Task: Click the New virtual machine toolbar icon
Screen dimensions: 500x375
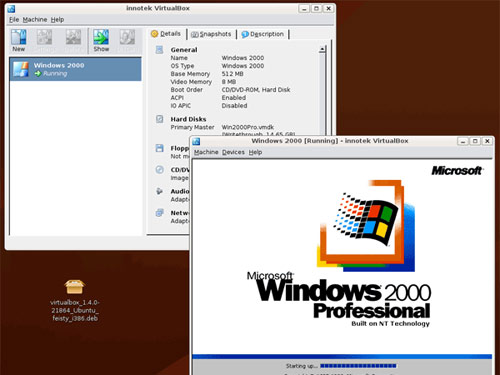Action: 19,40
